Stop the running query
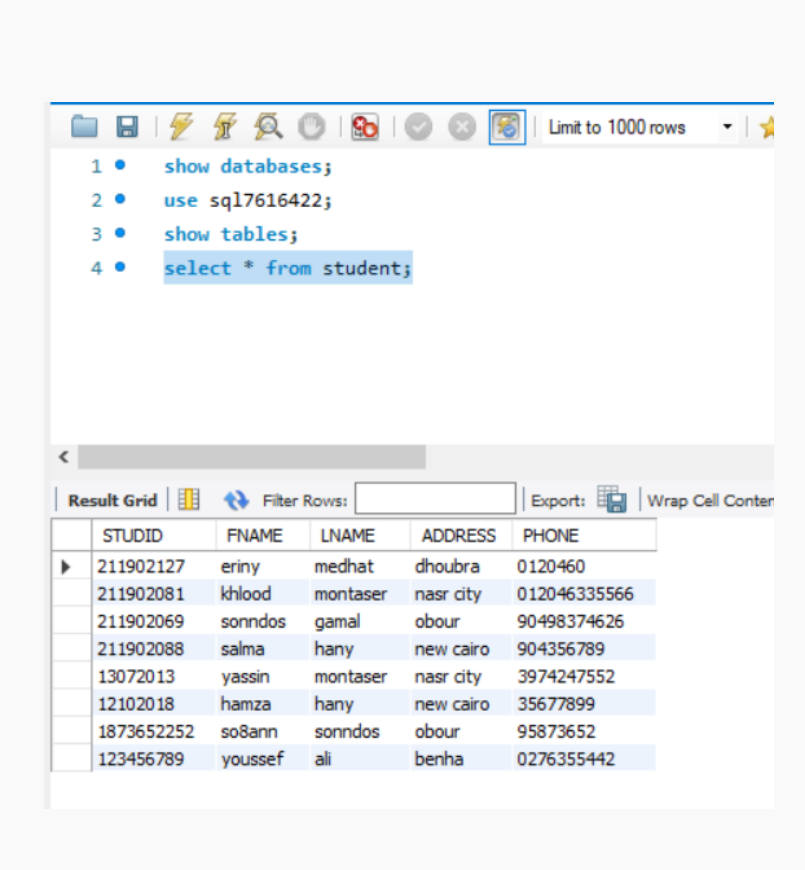The image size is (805, 870). (x=313, y=127)
